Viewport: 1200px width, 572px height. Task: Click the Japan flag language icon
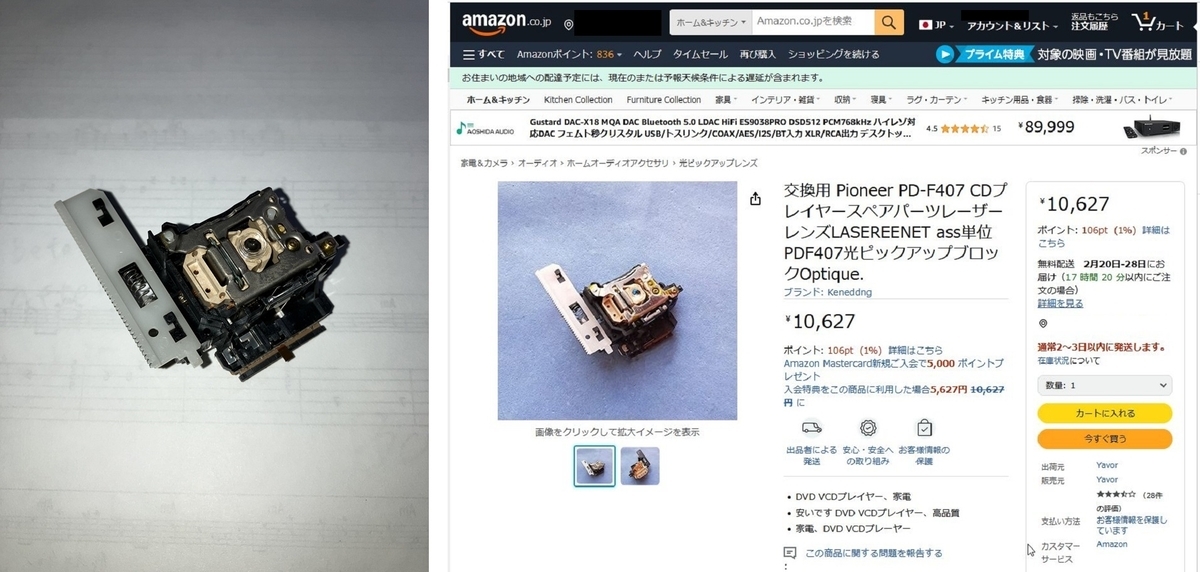926,24
